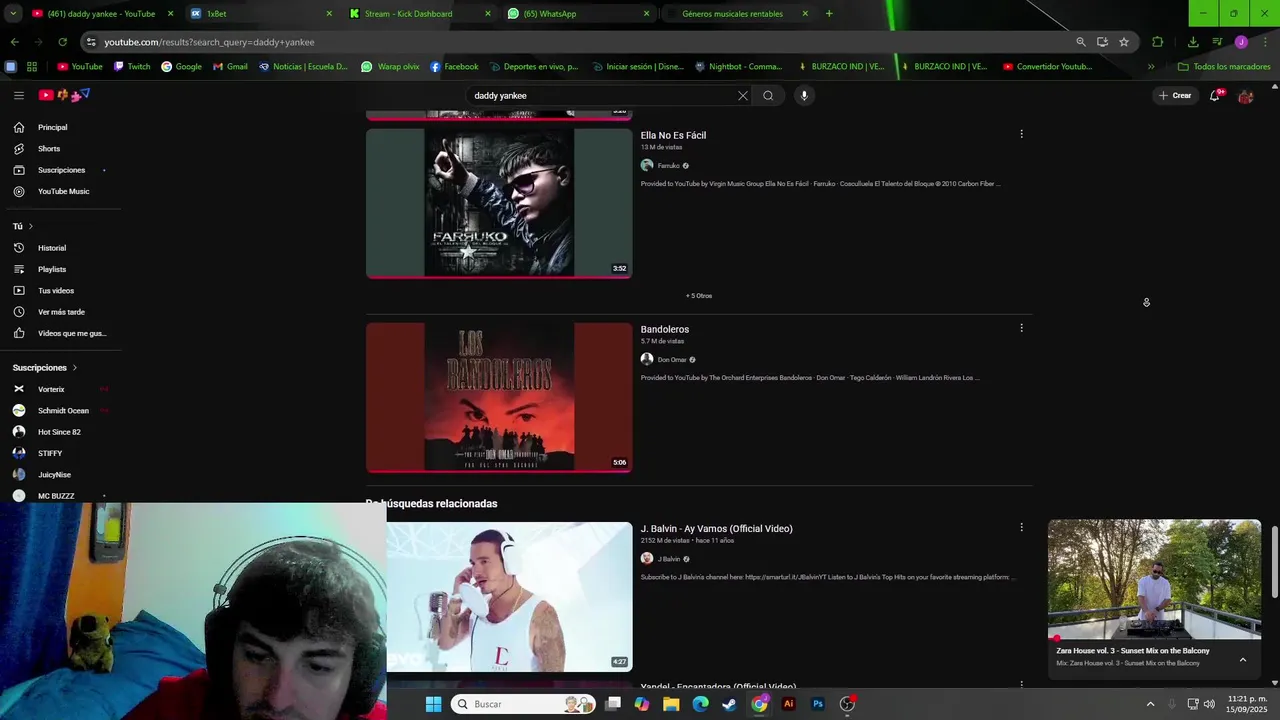1280x720 pixels.
Task: Clear the daddy yankee search text
Action: [743, 96]
